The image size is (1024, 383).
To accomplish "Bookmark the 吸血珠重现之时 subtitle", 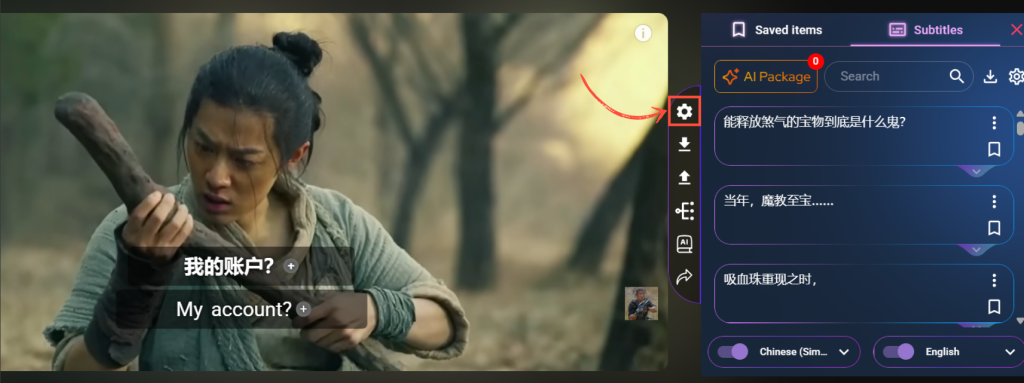I will [994, 307].
